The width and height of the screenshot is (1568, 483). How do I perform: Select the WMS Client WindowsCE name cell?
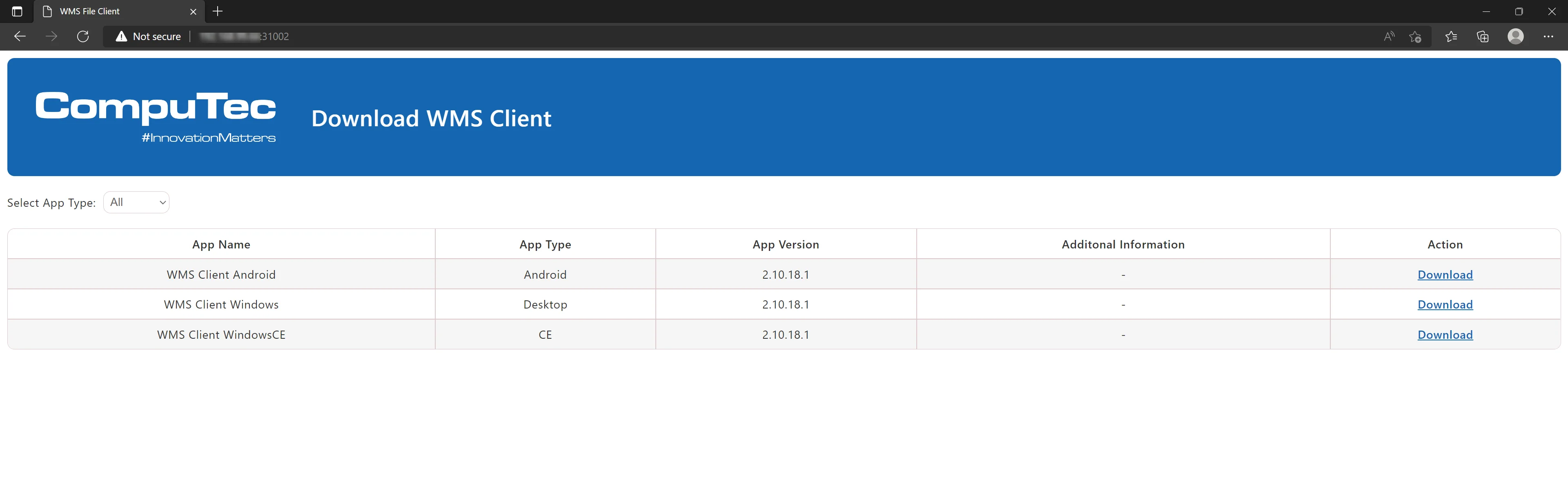click(x=222, y=334)
